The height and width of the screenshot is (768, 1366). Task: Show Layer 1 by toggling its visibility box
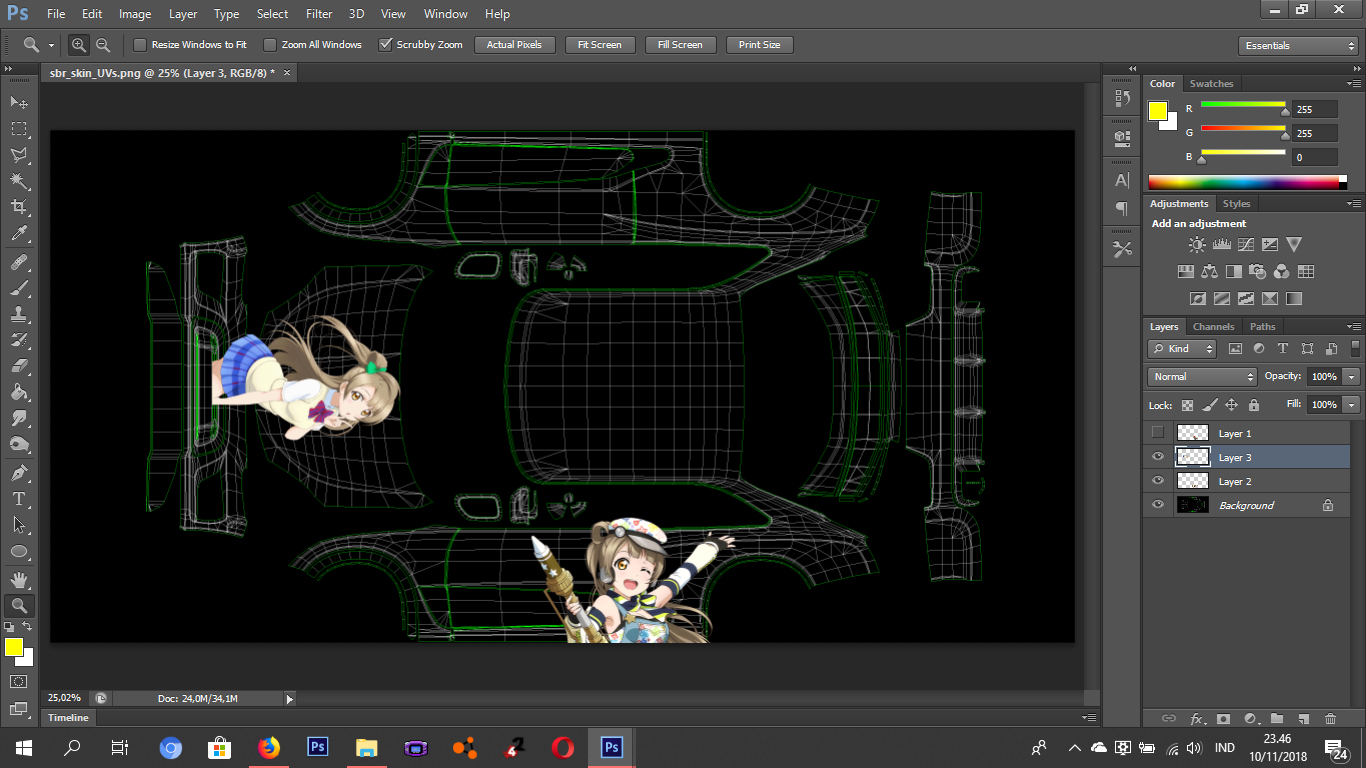(1158, 433)
